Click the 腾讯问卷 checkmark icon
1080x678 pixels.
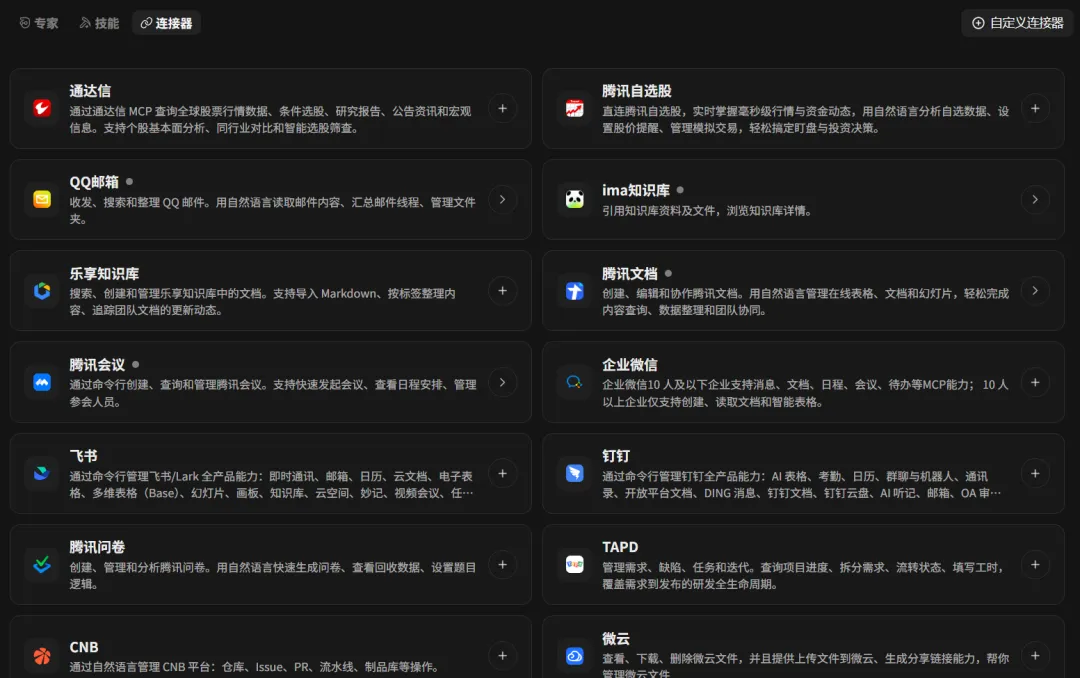coord(42,564)
